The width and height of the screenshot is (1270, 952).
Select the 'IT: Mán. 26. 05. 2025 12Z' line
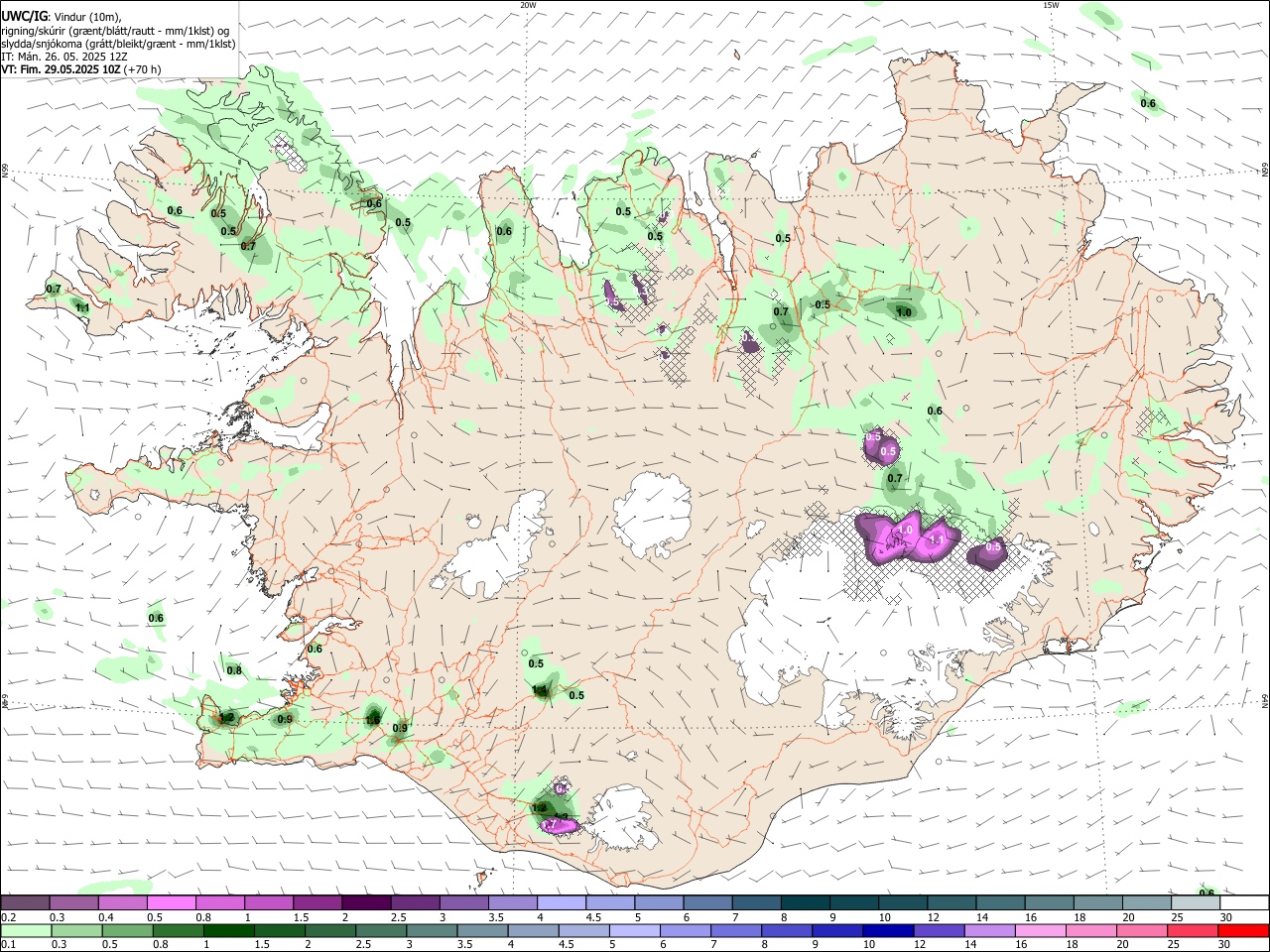[64, 57]
